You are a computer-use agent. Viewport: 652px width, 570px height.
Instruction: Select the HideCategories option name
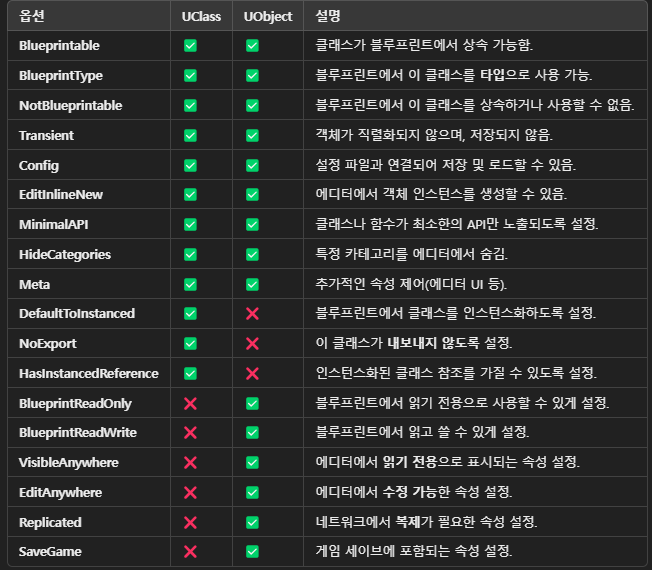pos(65,254)
